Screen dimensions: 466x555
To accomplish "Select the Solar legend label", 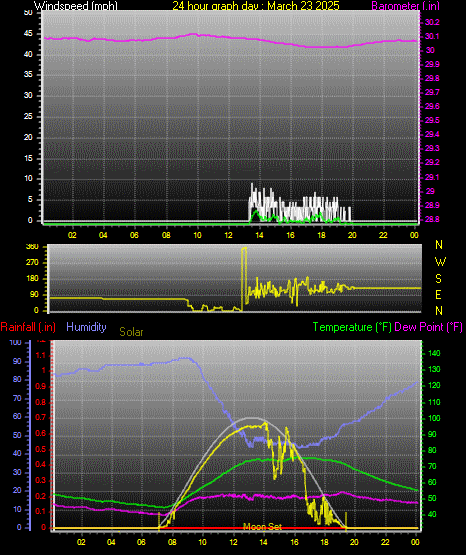I will coord(131,332).
